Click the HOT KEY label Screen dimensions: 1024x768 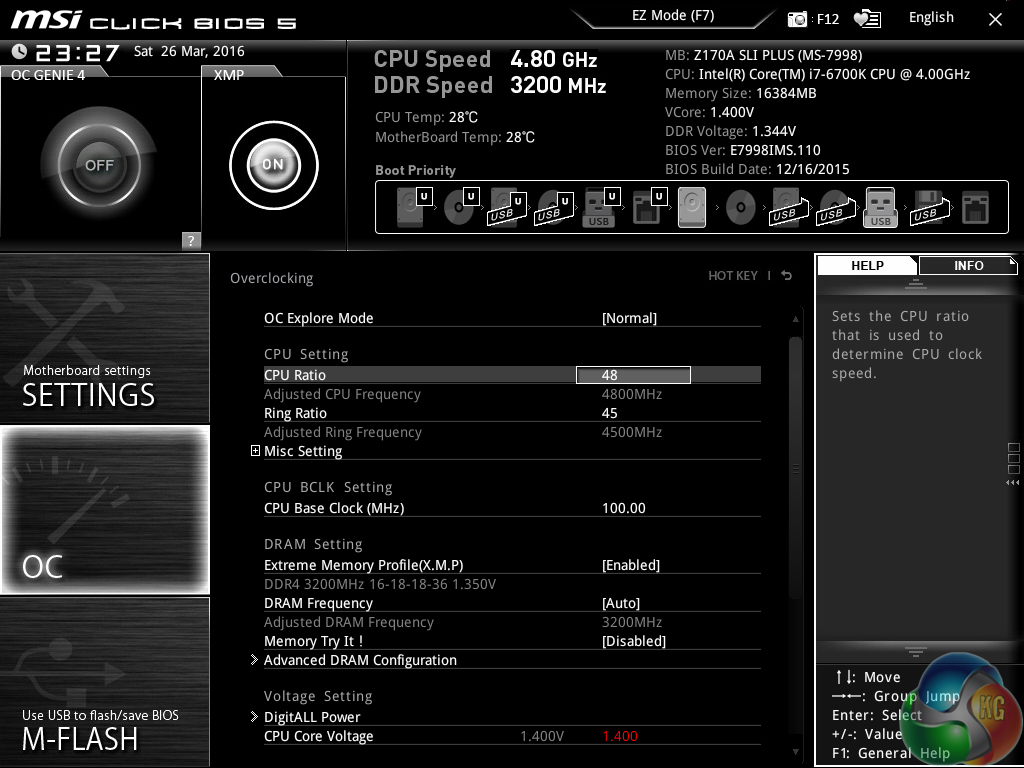[x=733, y=276]
